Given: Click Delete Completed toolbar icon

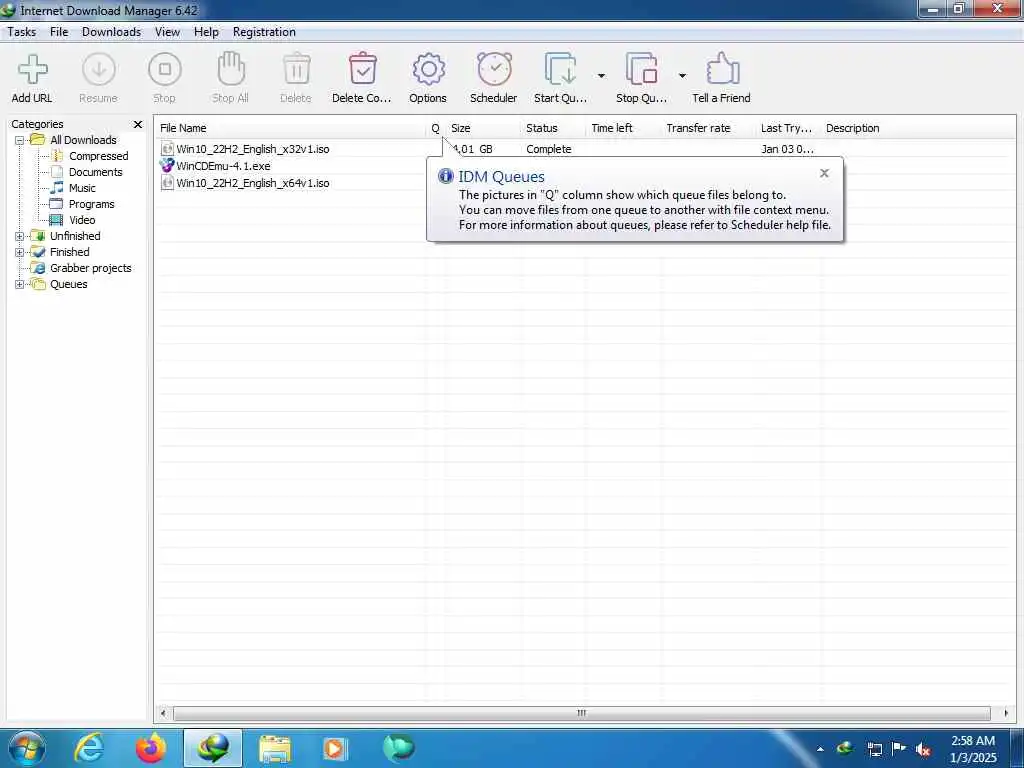Looking at the screenshot, I should click(x=362, y=69).
